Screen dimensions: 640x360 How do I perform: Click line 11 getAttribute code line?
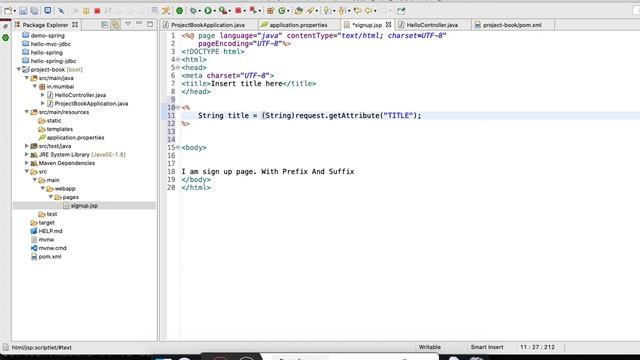pos(309,116)
